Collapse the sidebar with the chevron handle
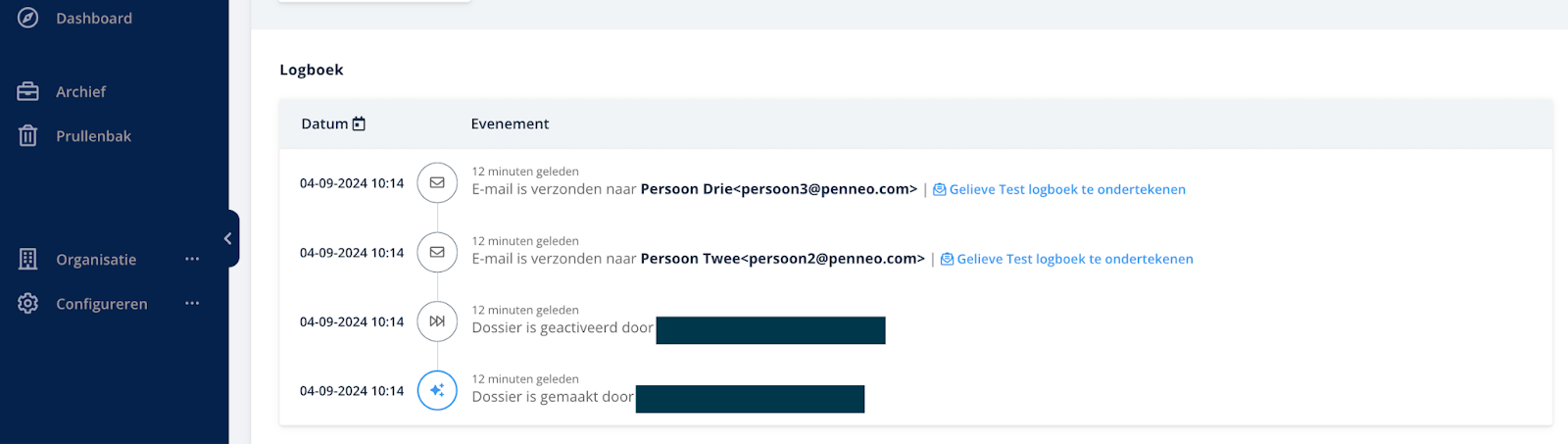This screenshot has width=1568, height=444. click(x=228, y=238)
